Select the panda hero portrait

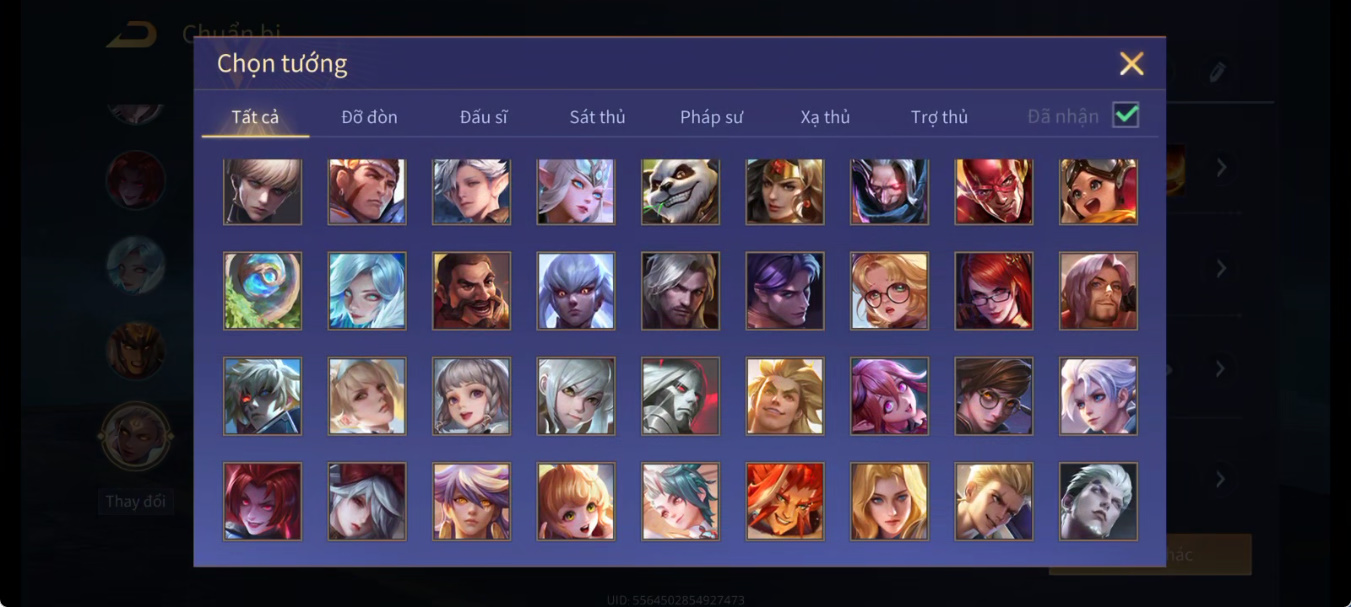click(680, 191)
